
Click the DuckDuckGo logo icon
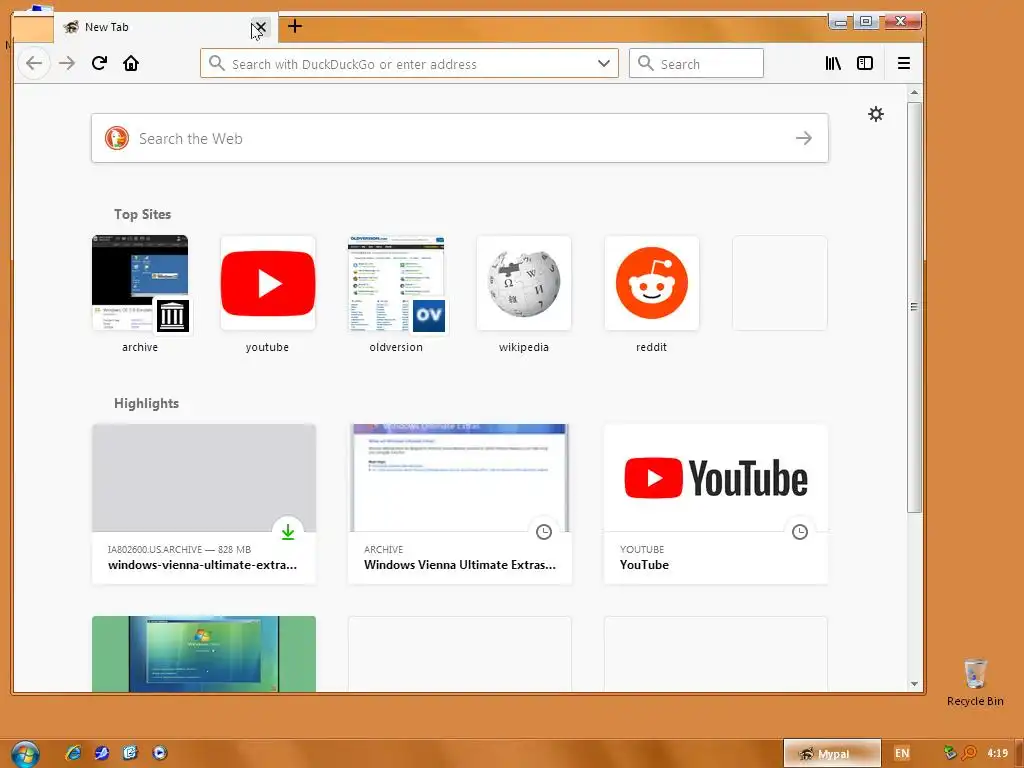point(117,138)
